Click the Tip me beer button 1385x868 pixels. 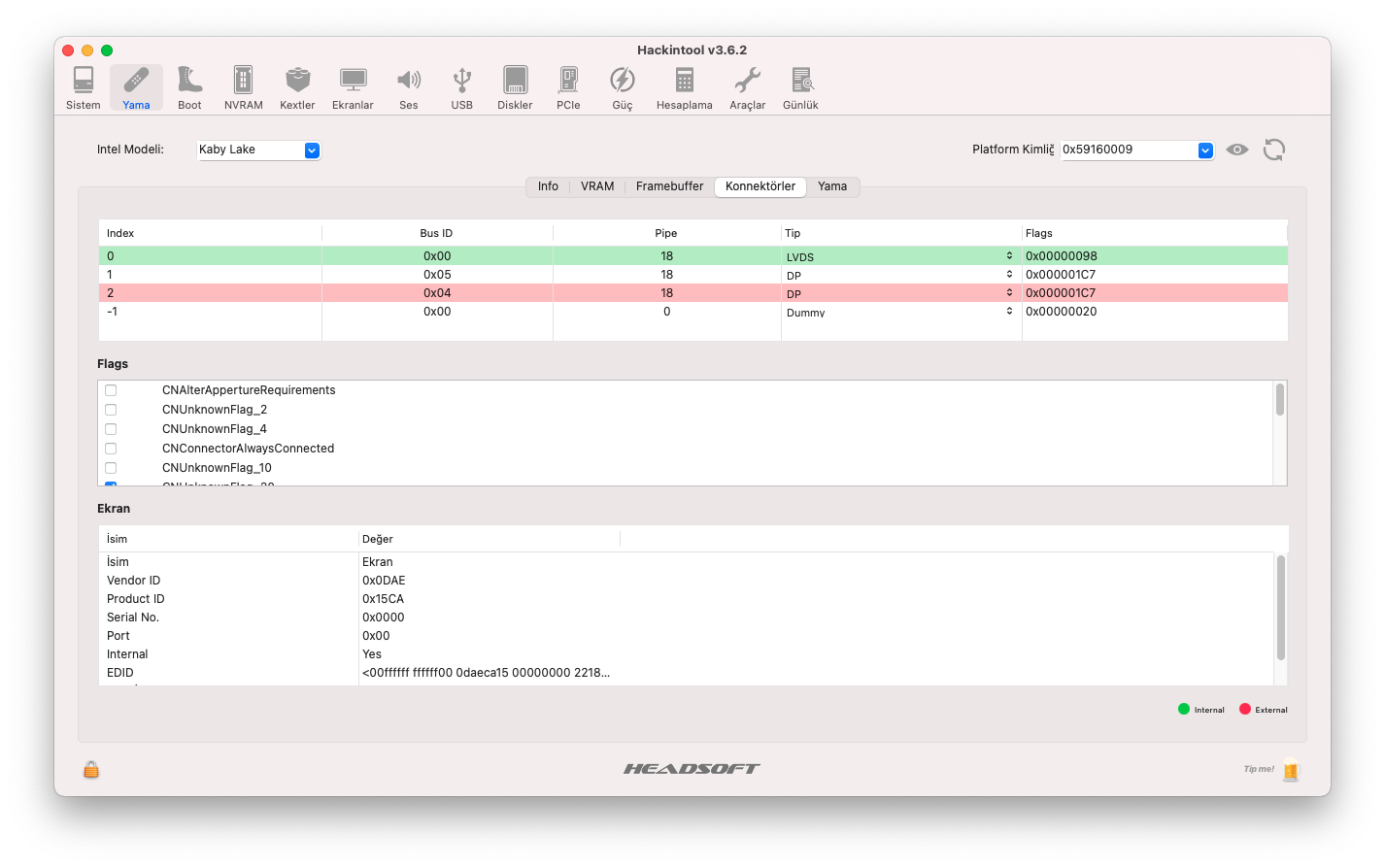(1290, 770)
